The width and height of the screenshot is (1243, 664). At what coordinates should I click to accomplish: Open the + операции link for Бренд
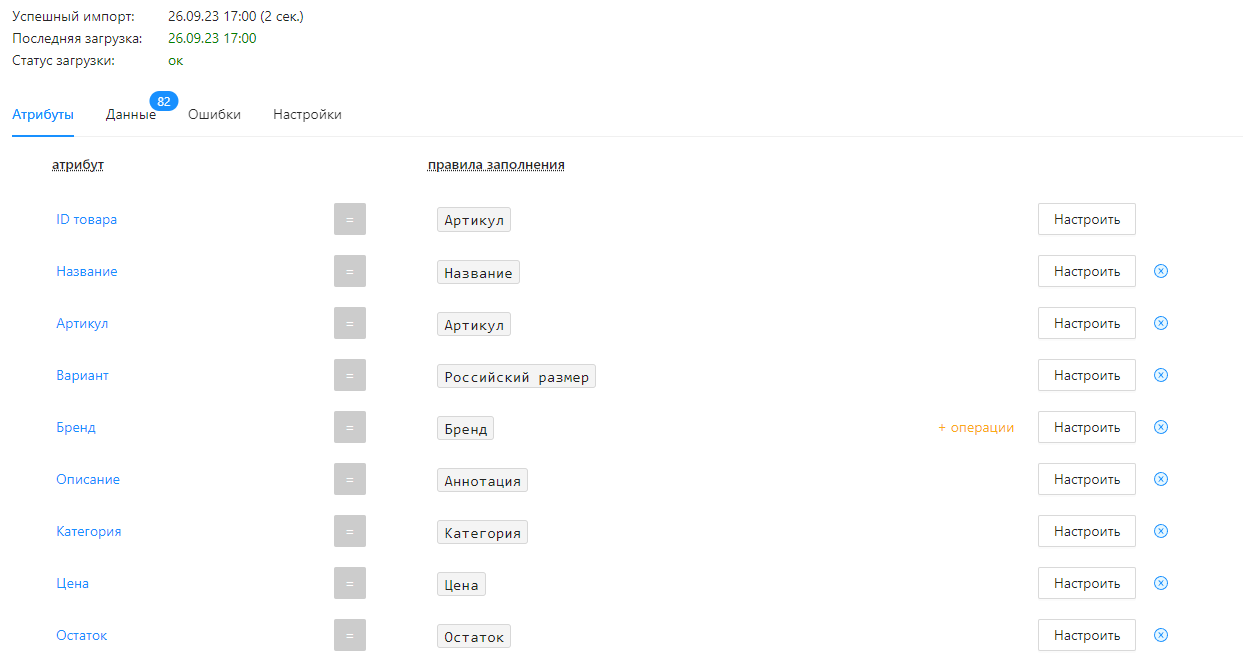975,428
